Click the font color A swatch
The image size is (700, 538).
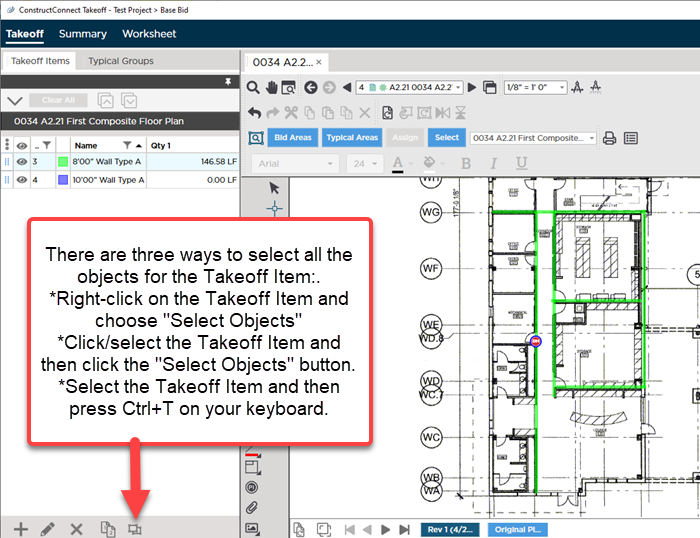(398, 164)
